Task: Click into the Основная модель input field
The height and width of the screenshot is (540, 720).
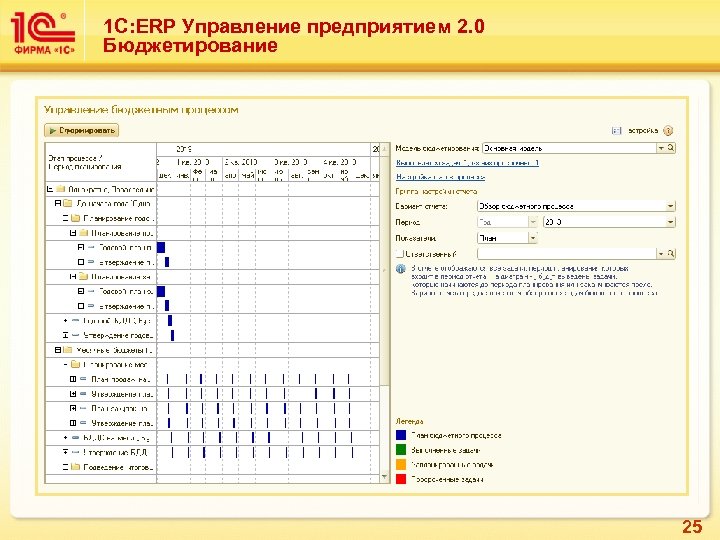Action: click(x=569, y=148)
